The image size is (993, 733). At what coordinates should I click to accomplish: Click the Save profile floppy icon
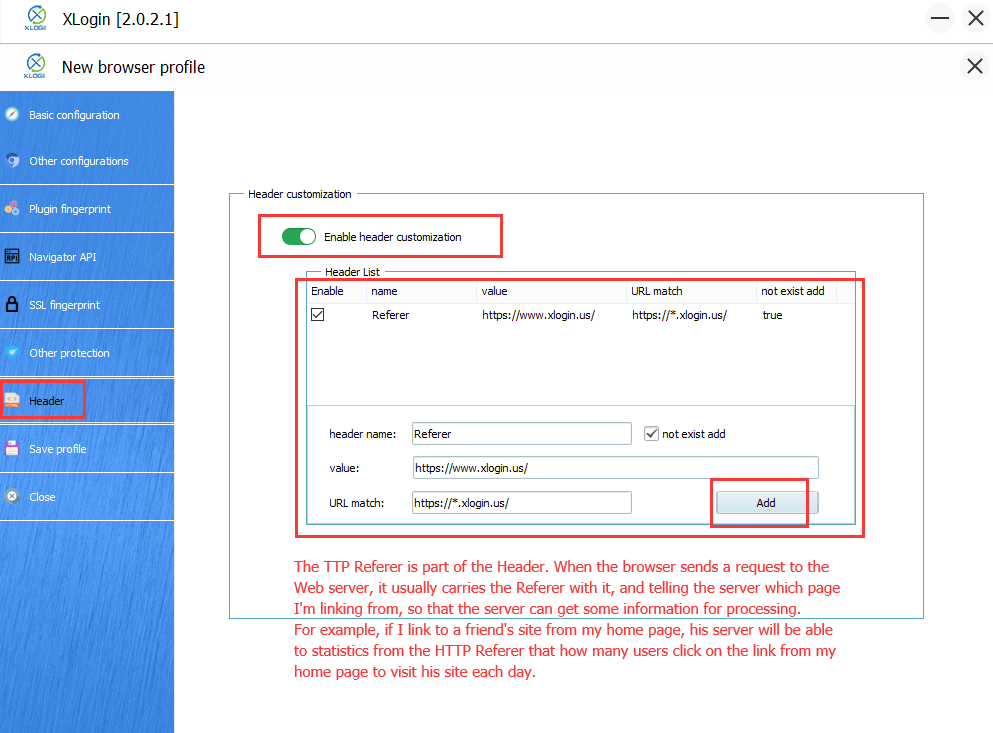coord(12,449)
